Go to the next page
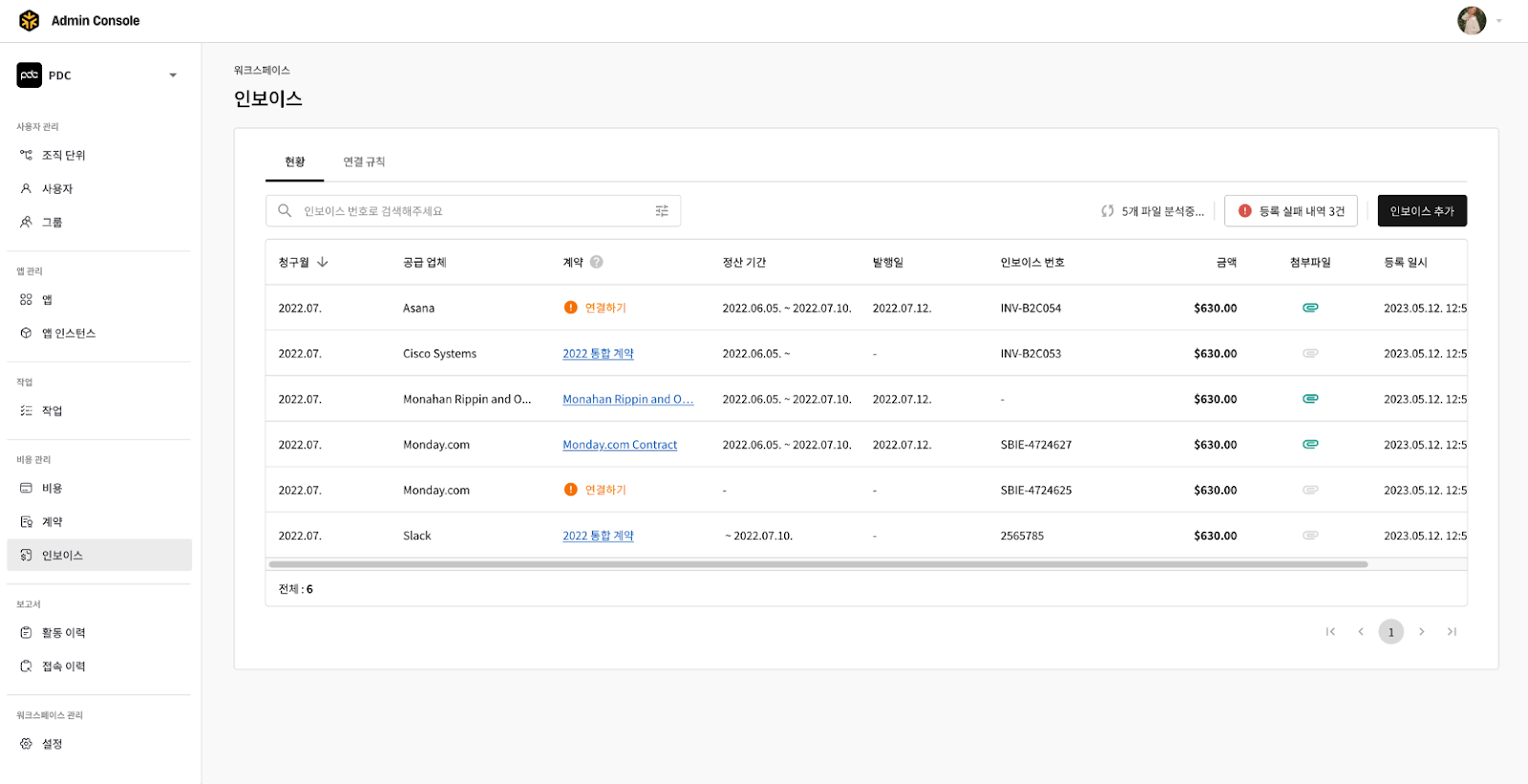This screenshot has height=784, width=1528. coord(1422,631)
